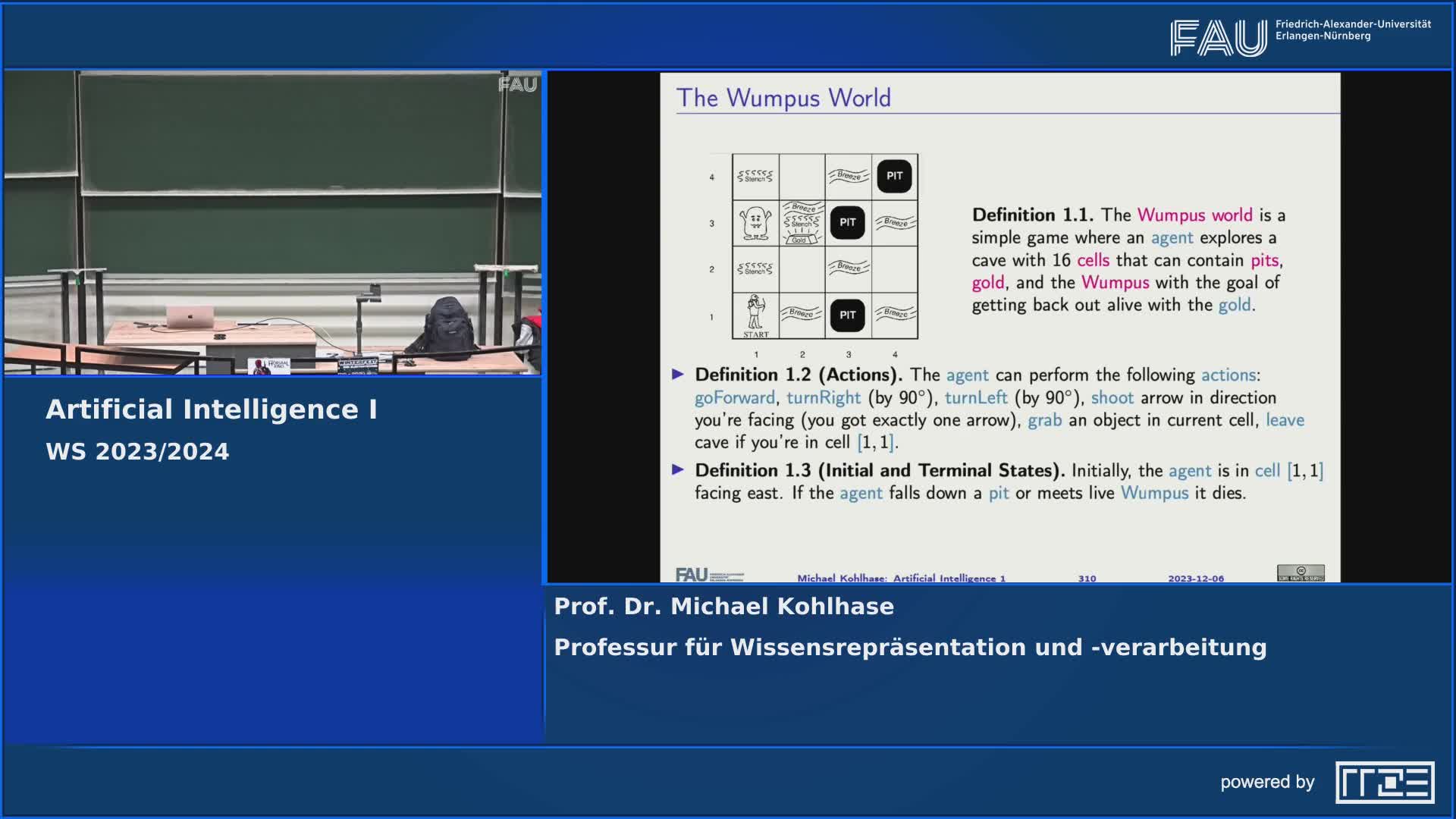
Task: Expand the Definition 1.2 (Actions) bullet triangle
Action: 679,374
